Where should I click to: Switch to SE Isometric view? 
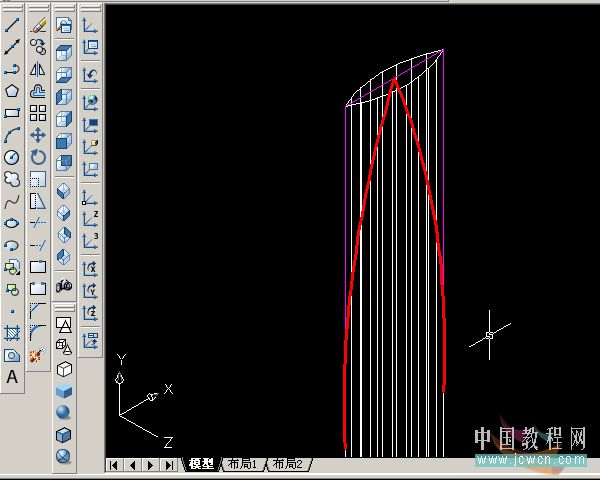point(64,213)
